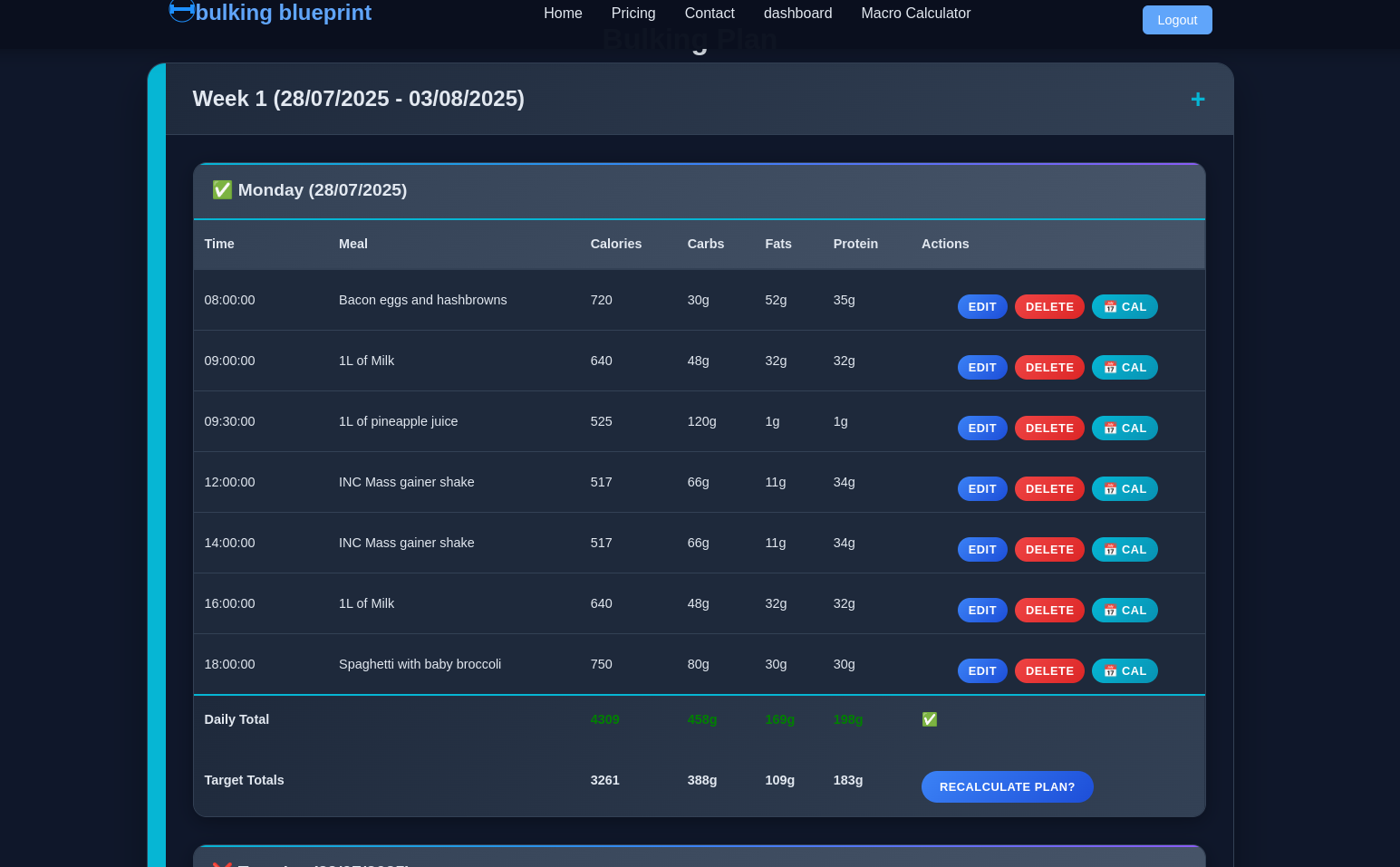This screenshot has height=867, width=1400.
Task: Add spaghetti with baby broccoli to calendar
Action: (1124, 671)
